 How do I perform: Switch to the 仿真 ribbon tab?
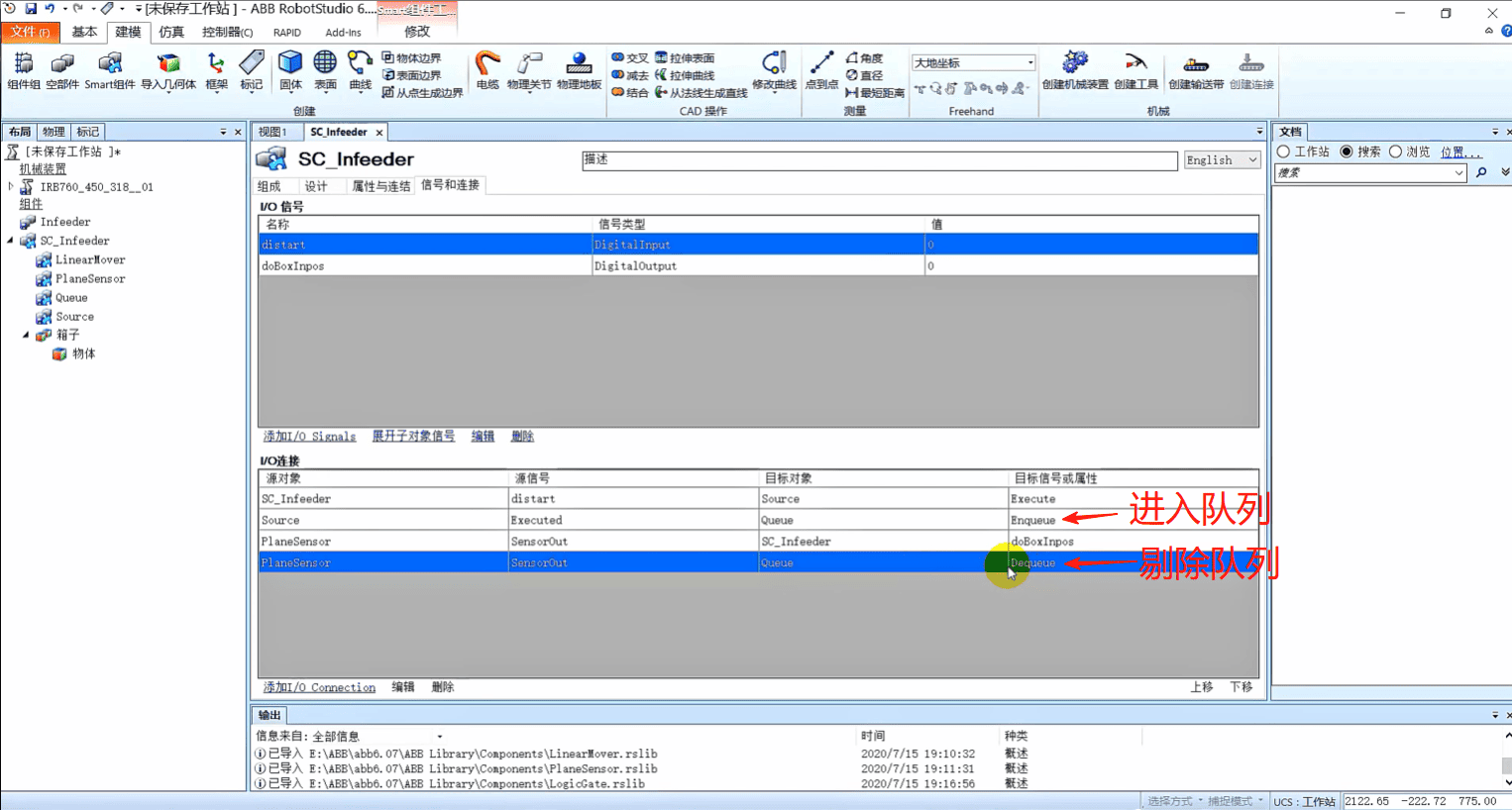click(x=171, y=32)
